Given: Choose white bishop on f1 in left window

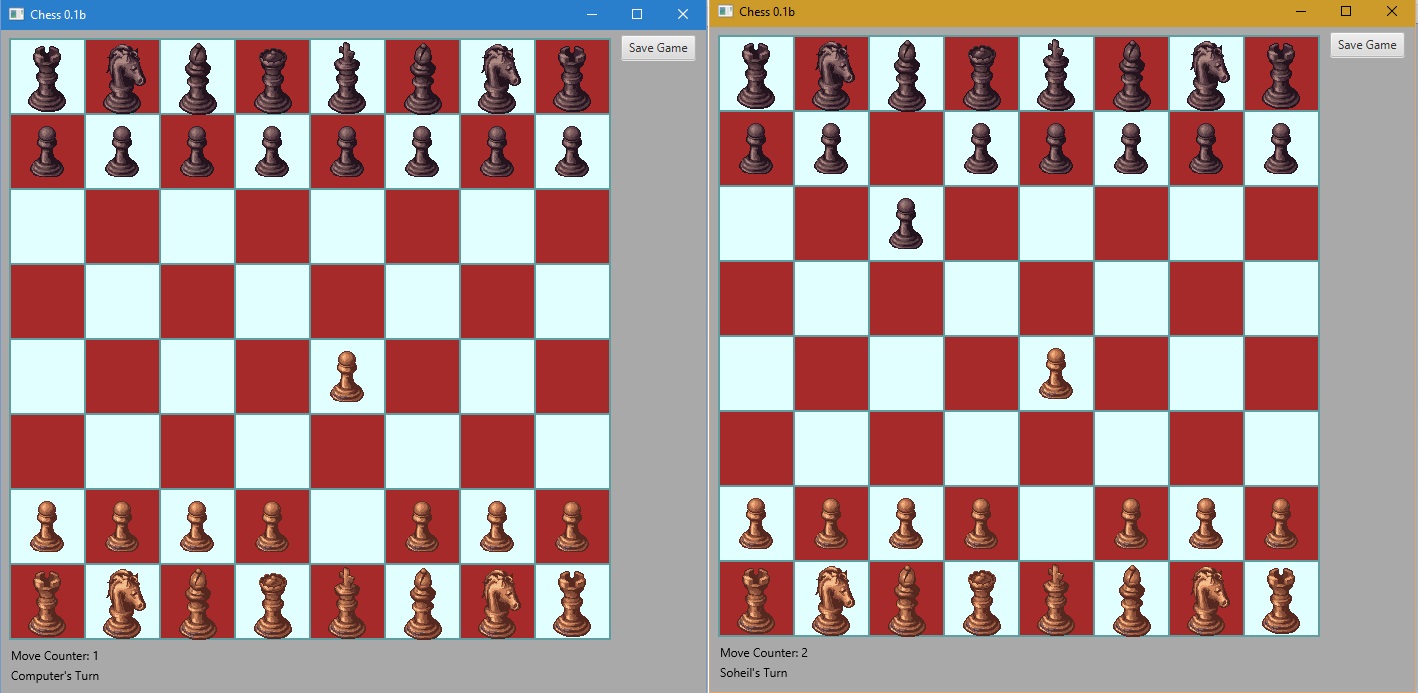Looking at the screenshot, I should point(422,603).
